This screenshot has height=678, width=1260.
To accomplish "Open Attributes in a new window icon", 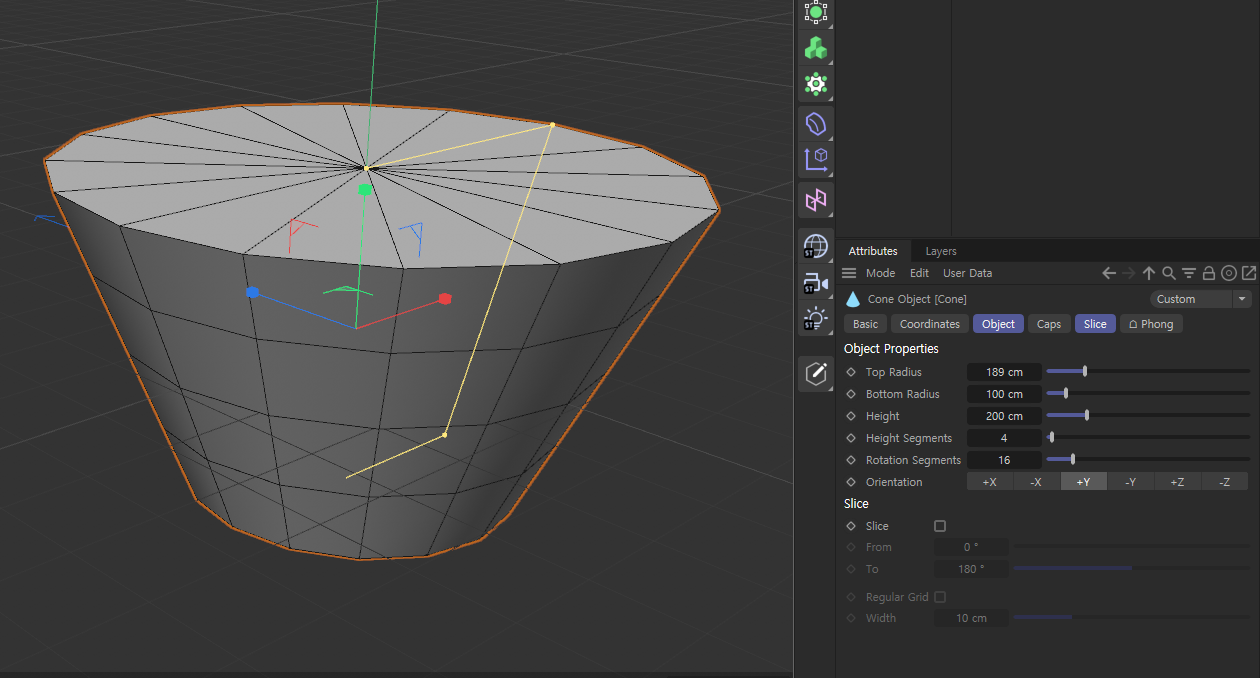I will pyautogui.click(x=1249, y=273).
